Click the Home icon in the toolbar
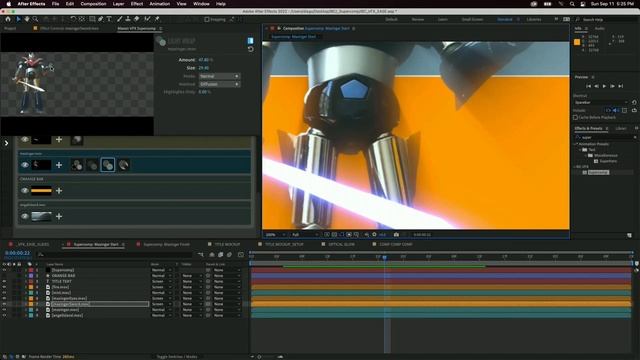The image size is (640, 360). tap(8, 19)
